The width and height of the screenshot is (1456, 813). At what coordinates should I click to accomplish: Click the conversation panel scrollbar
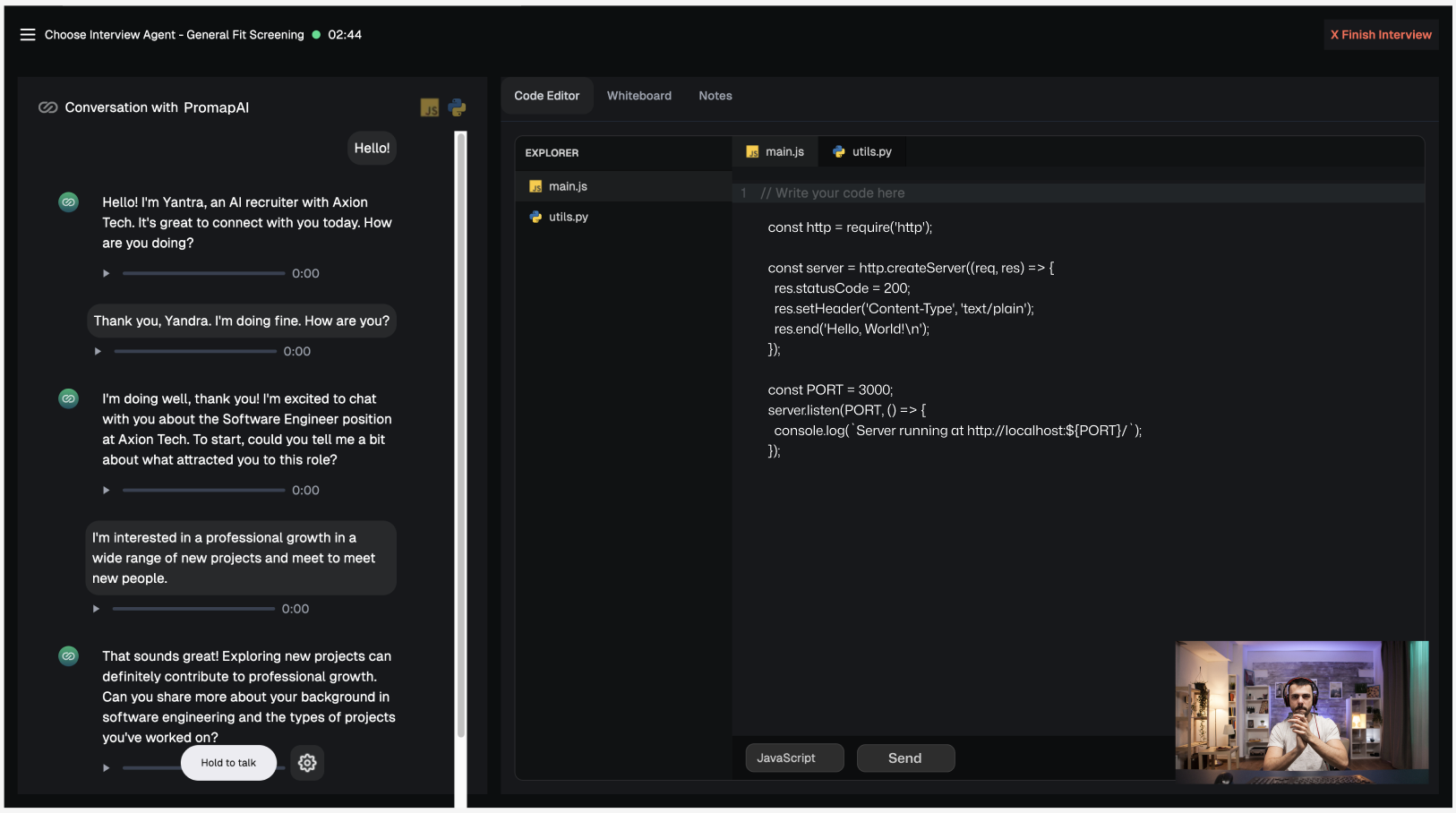coord(461,435)
